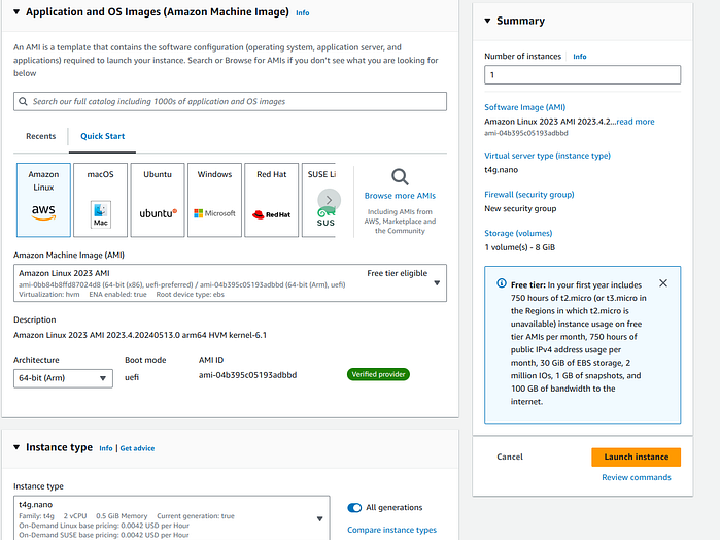This screenshot has height=540, width=720.
Task: Click the Number of instances field
Action: [x=582, y=75]
